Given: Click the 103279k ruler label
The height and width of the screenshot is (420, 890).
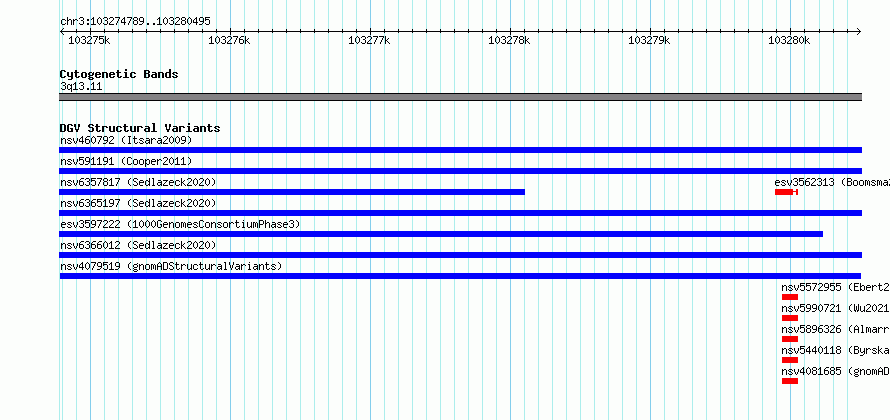Looking at the screenshot, I should pos(649,40).
